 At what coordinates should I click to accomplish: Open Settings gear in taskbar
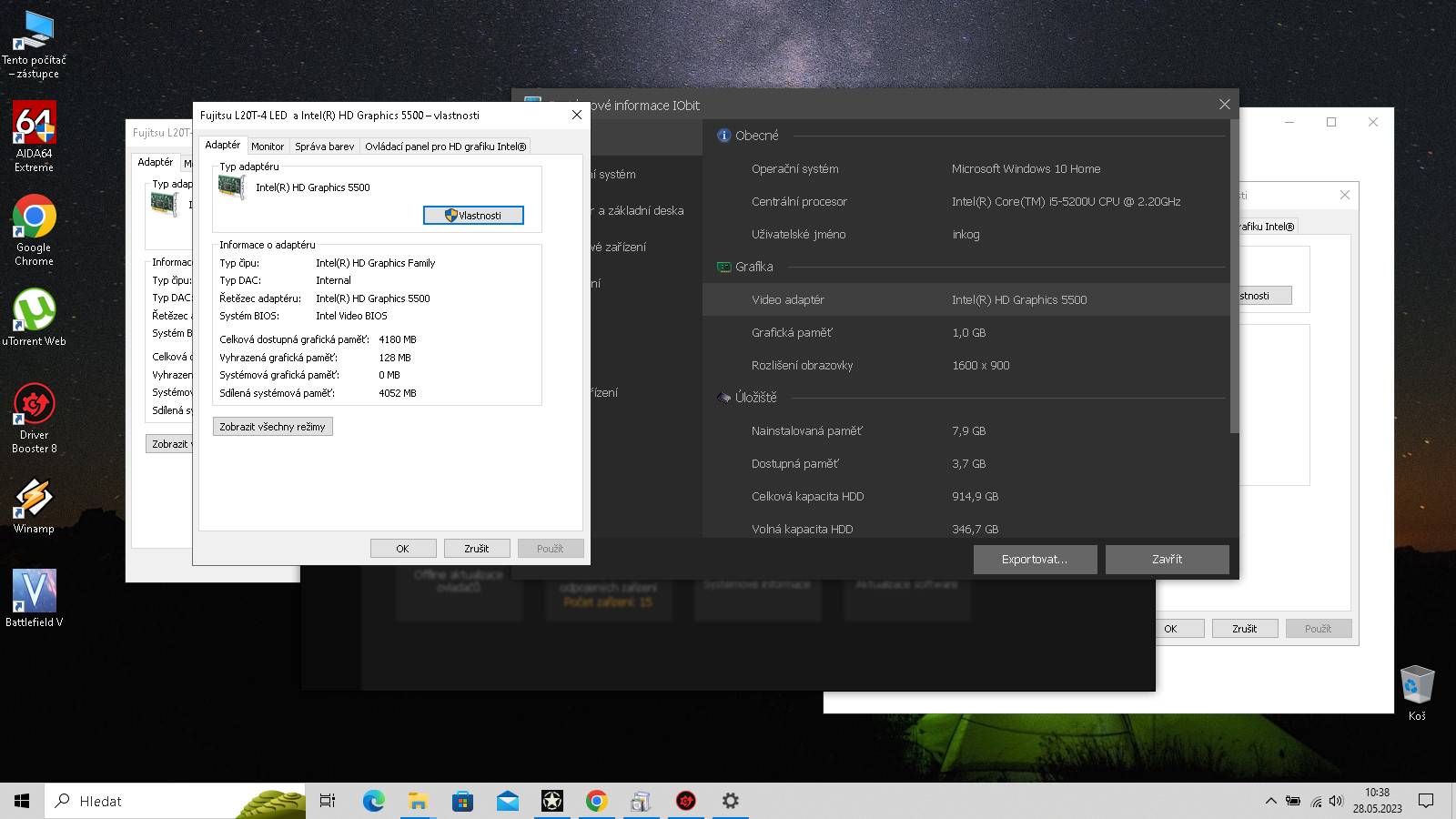point(730,801)
